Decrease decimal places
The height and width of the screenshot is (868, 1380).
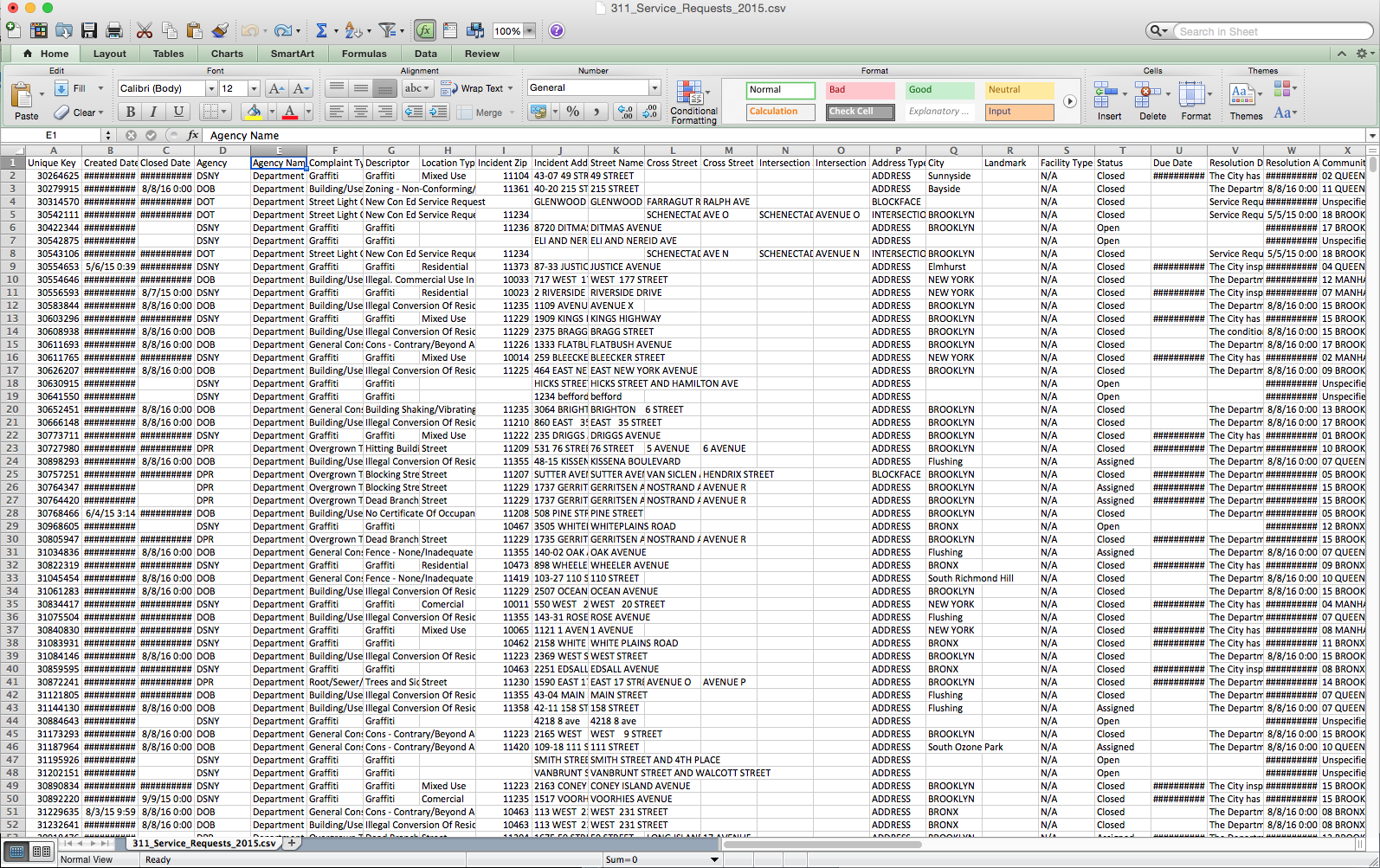(x=650, y=112)
